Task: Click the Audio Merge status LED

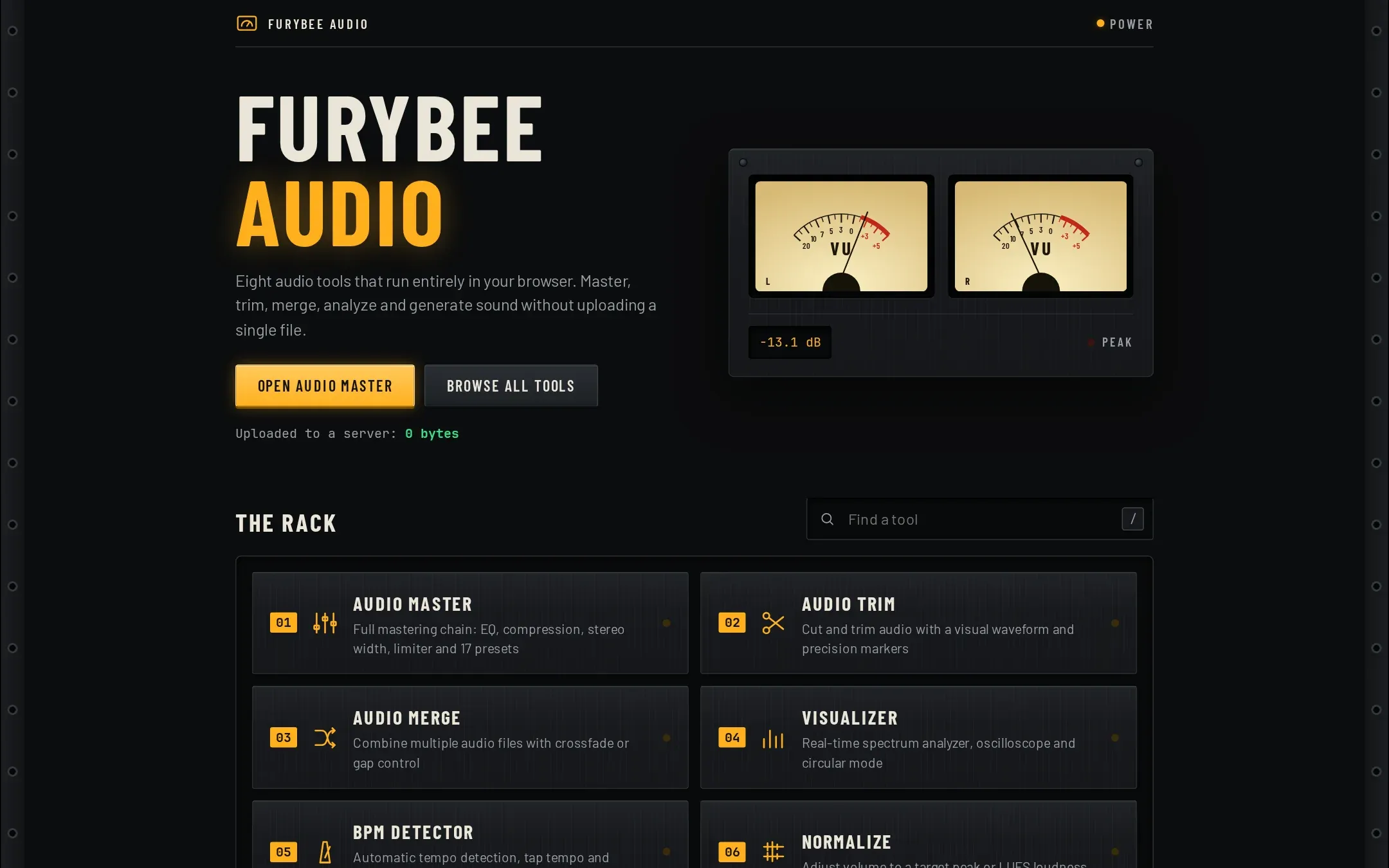Action: click(x=667, y=737)
